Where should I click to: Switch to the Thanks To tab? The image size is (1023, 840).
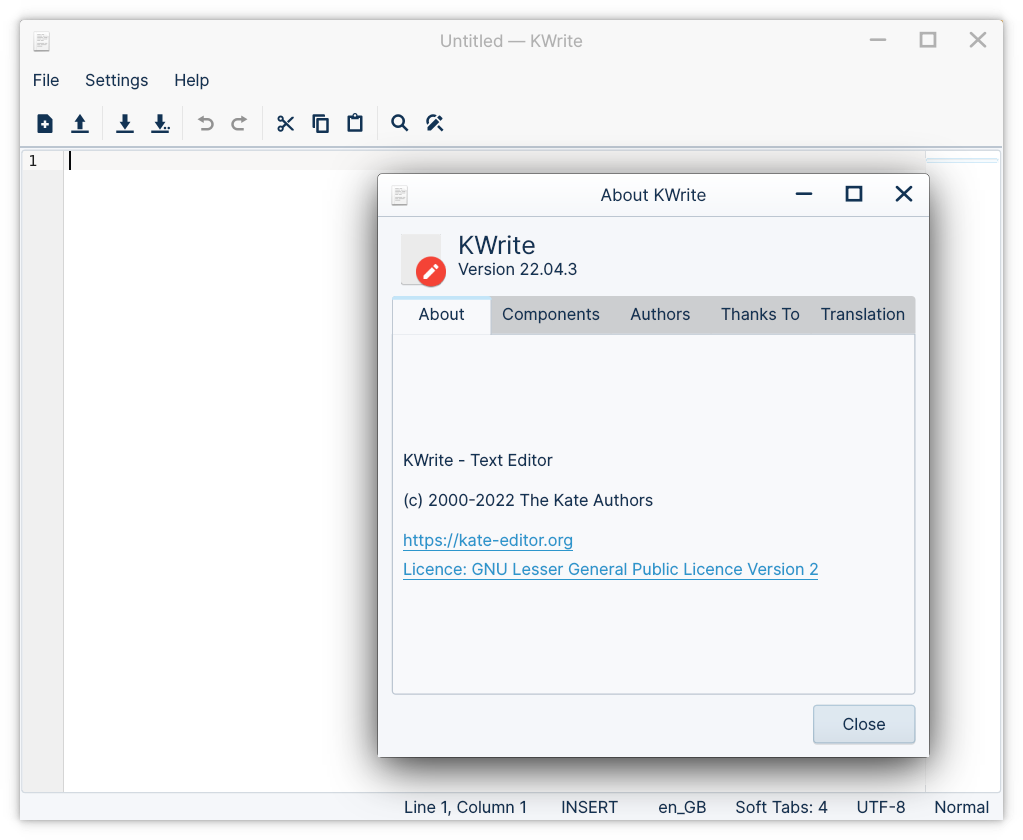coord(760,315)
